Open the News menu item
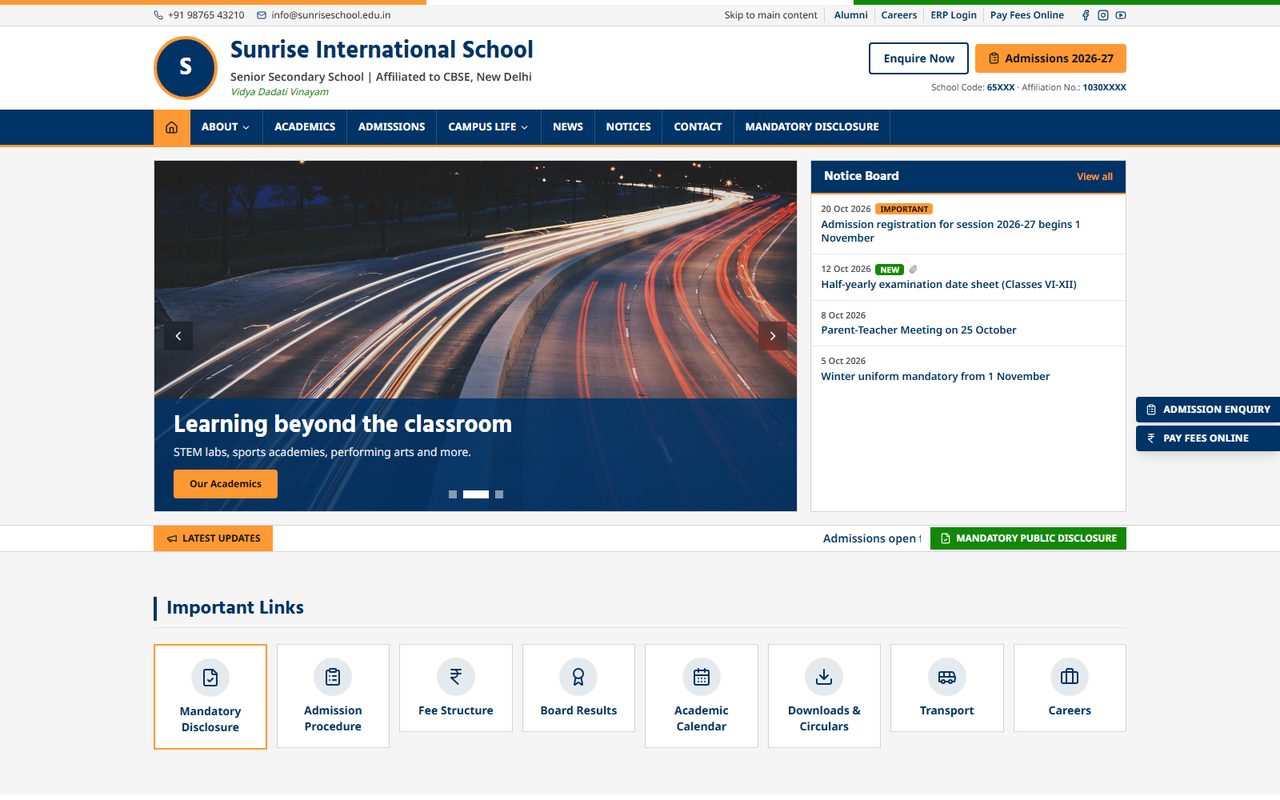1280x800 pixels. (x=568, y=127)
